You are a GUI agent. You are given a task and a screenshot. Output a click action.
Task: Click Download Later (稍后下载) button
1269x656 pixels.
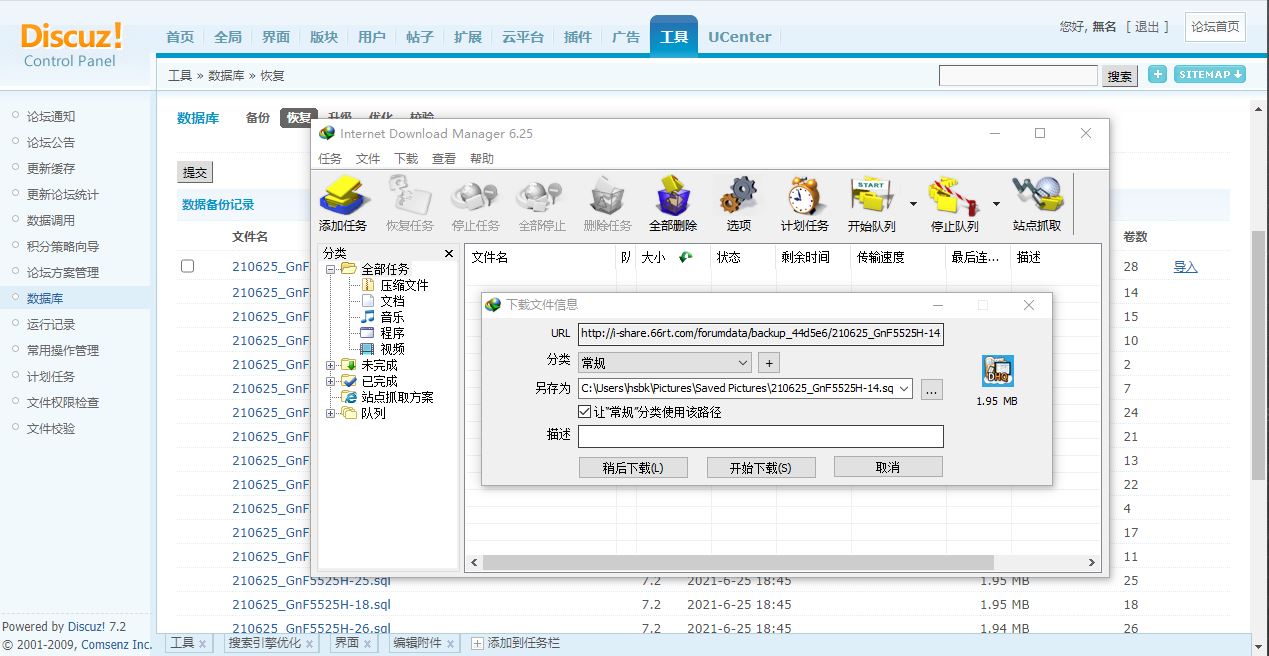[x=633, y=467]
